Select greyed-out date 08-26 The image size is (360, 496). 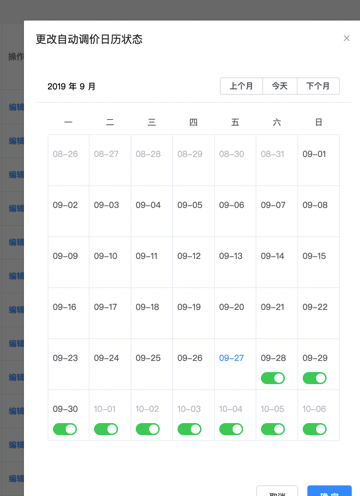(x=68, y=160)
